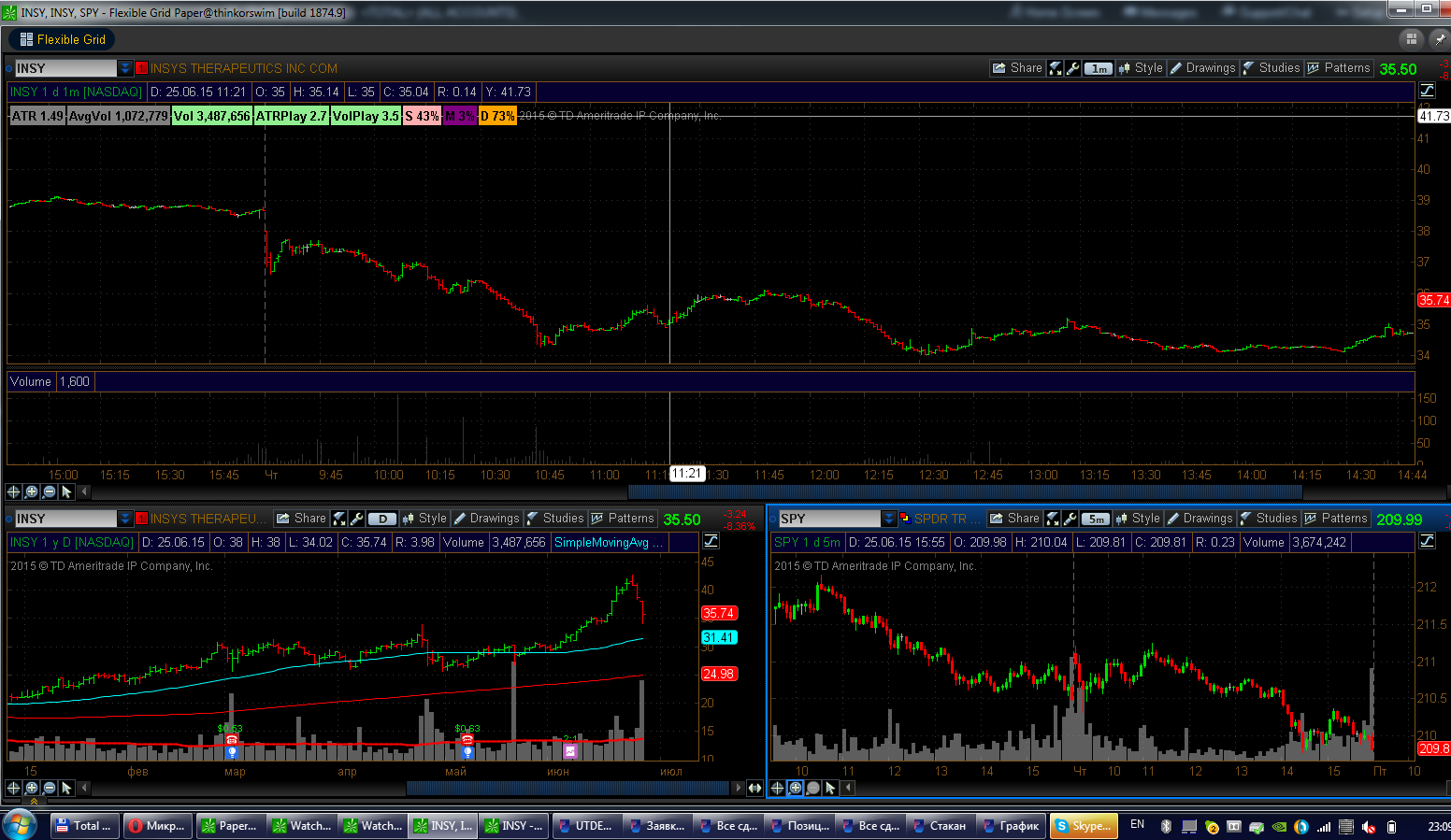Click red phone event icon near мар

click(x=232, y=740)
